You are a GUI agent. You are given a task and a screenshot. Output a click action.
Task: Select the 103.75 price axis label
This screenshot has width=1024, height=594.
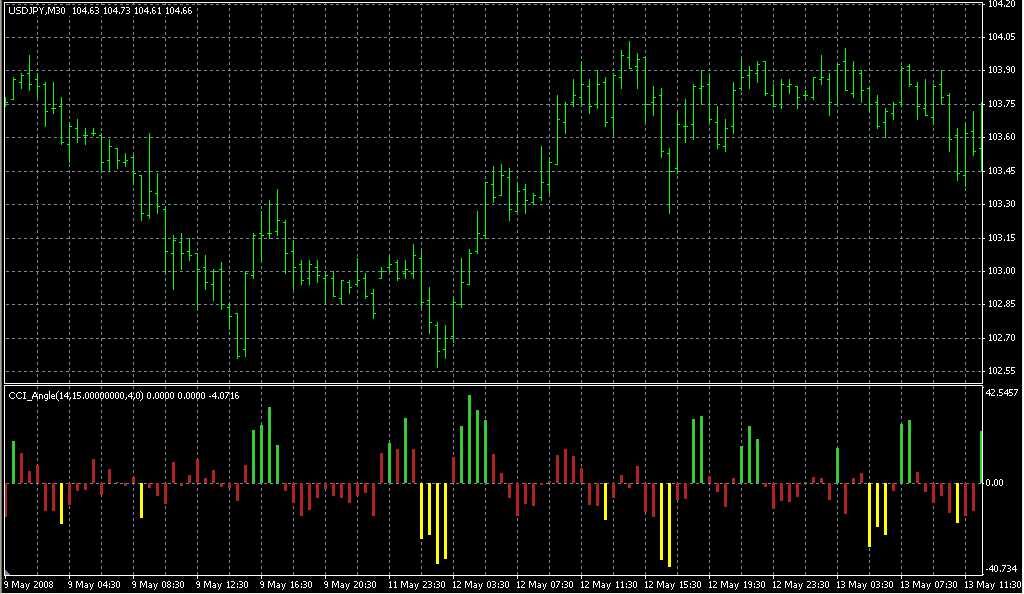(x=1001, y=104)
